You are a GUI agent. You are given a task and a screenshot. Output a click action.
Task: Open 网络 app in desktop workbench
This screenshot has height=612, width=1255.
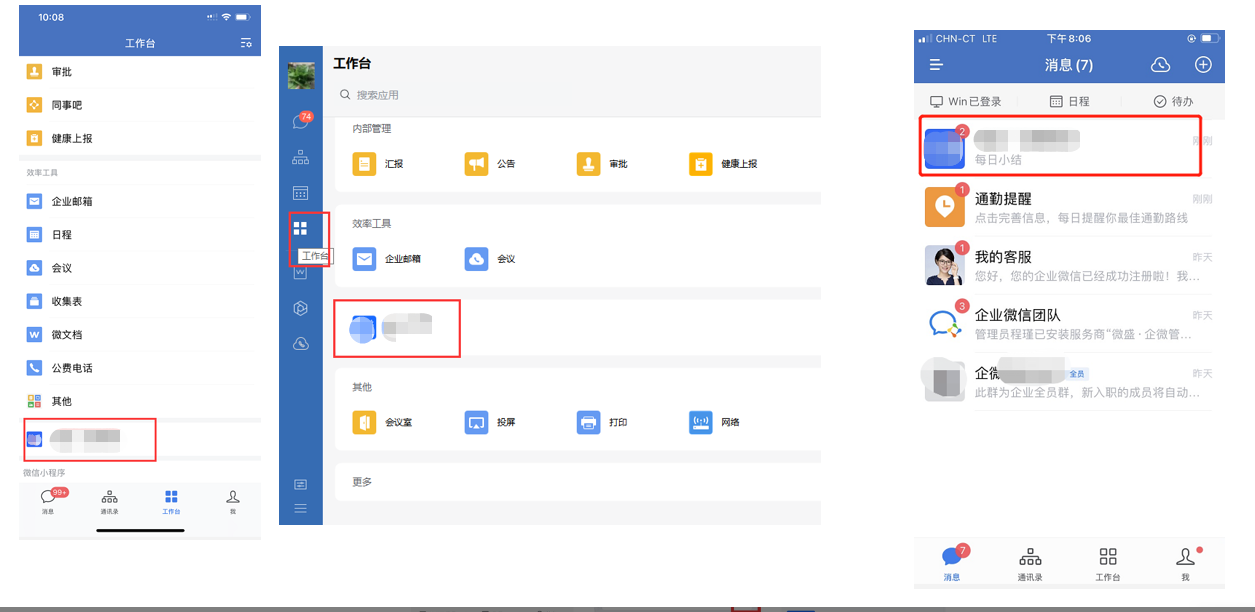click(x=715, y=423)
